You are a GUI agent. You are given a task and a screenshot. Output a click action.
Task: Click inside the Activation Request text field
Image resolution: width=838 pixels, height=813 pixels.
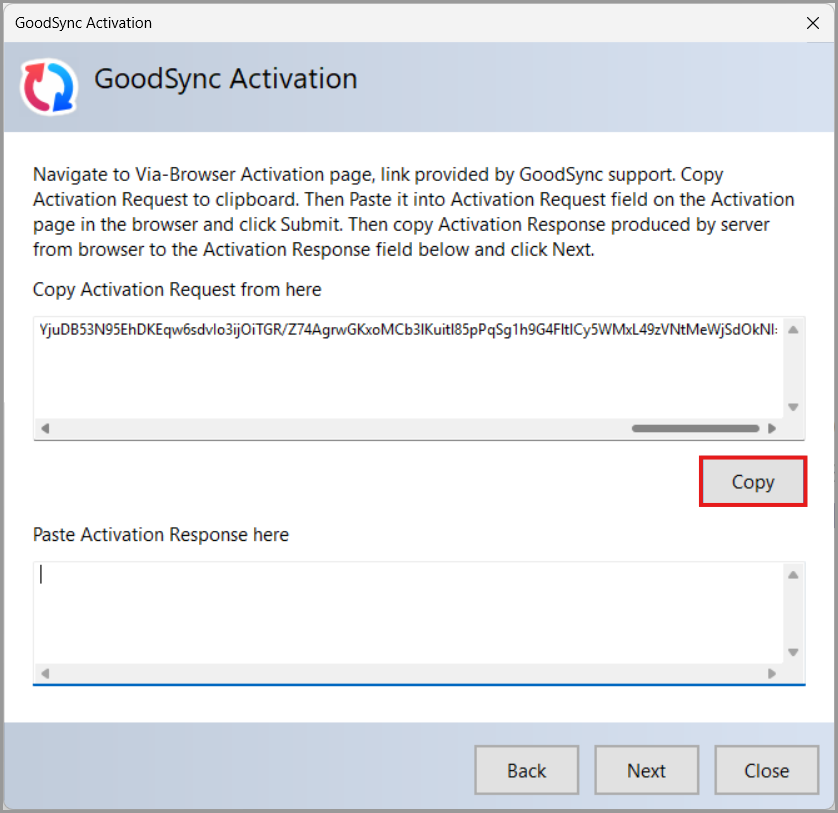tap(408, 368)
